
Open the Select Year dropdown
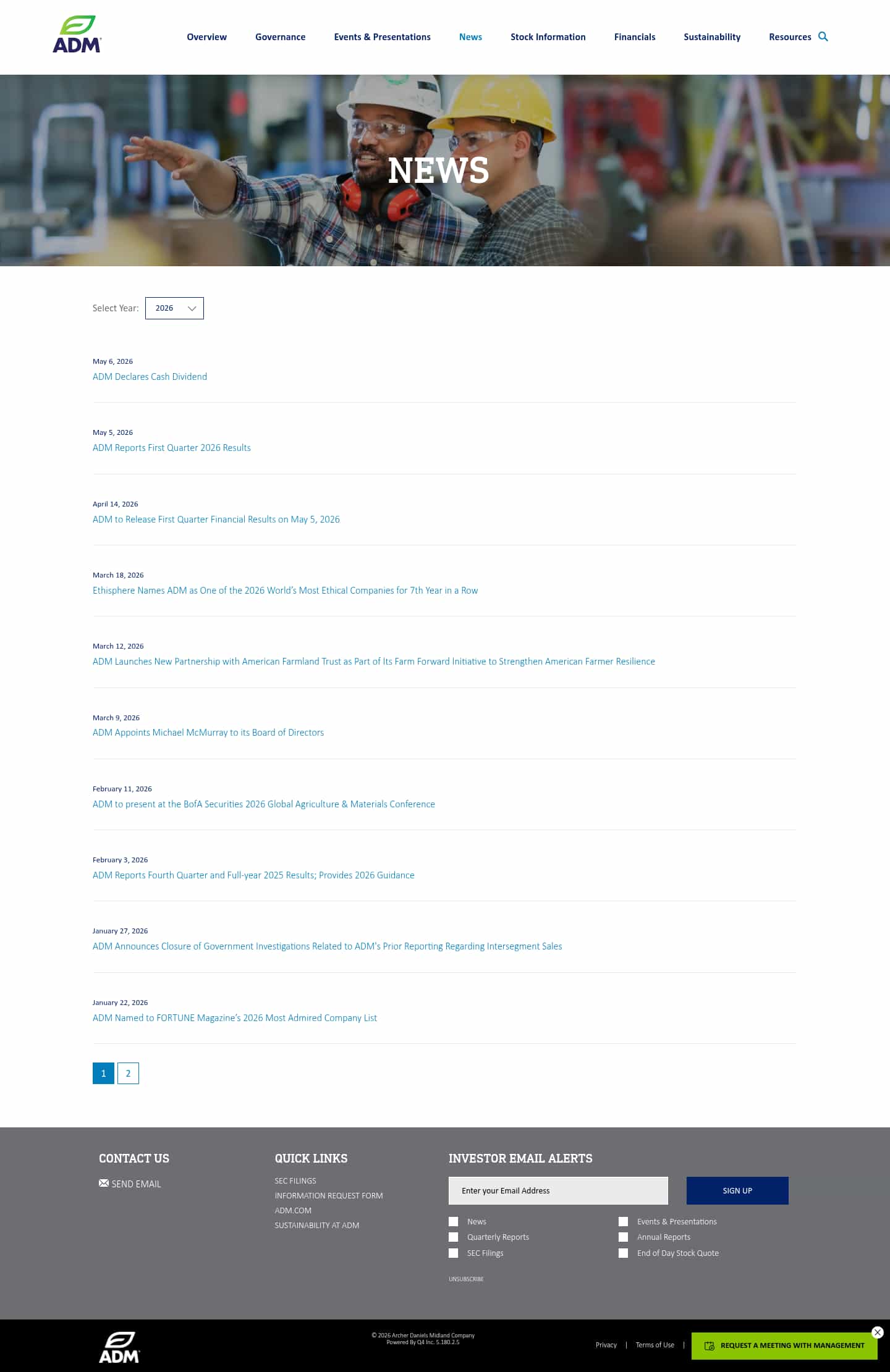174,308
